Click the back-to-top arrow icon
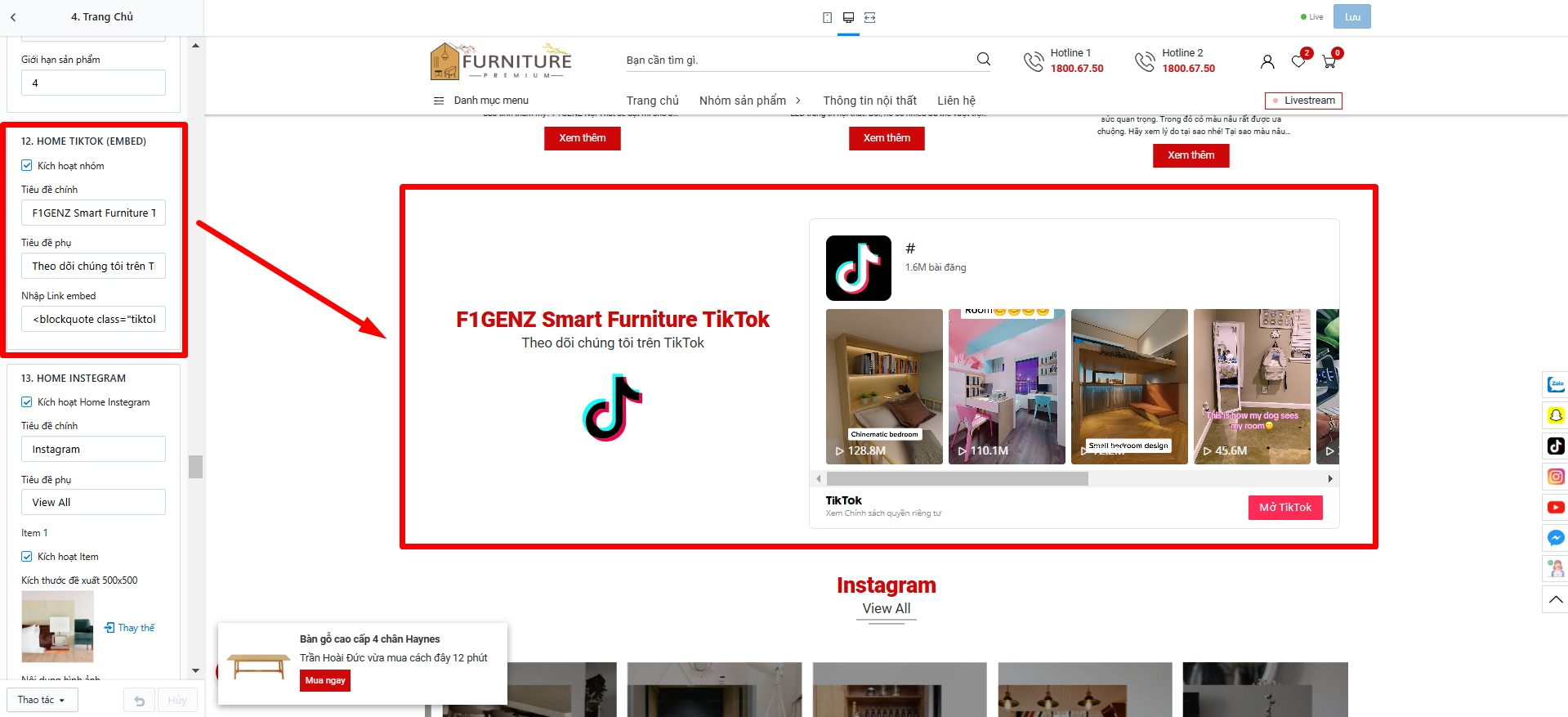The image size is (1568, 717). (1556, 599)
